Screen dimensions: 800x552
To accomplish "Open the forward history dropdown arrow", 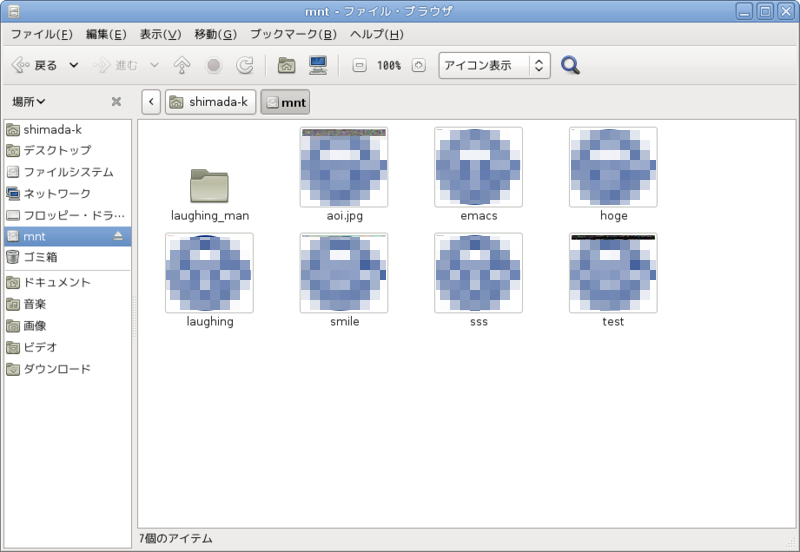I will 154,65.
